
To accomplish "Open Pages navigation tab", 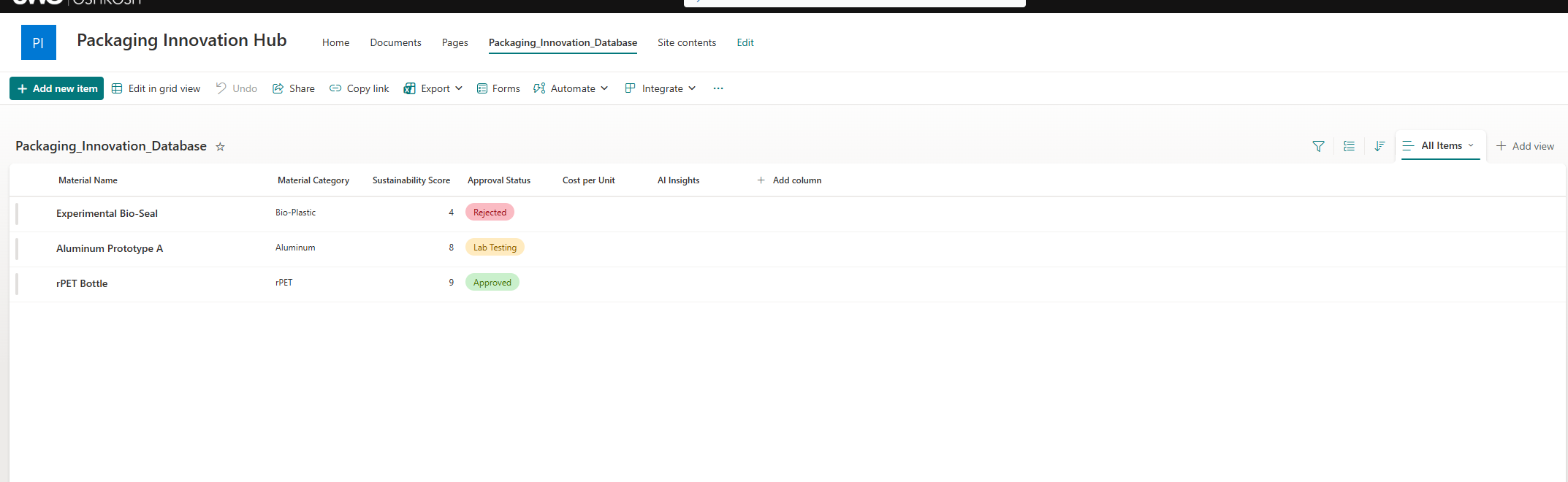I will pos(455,42).
